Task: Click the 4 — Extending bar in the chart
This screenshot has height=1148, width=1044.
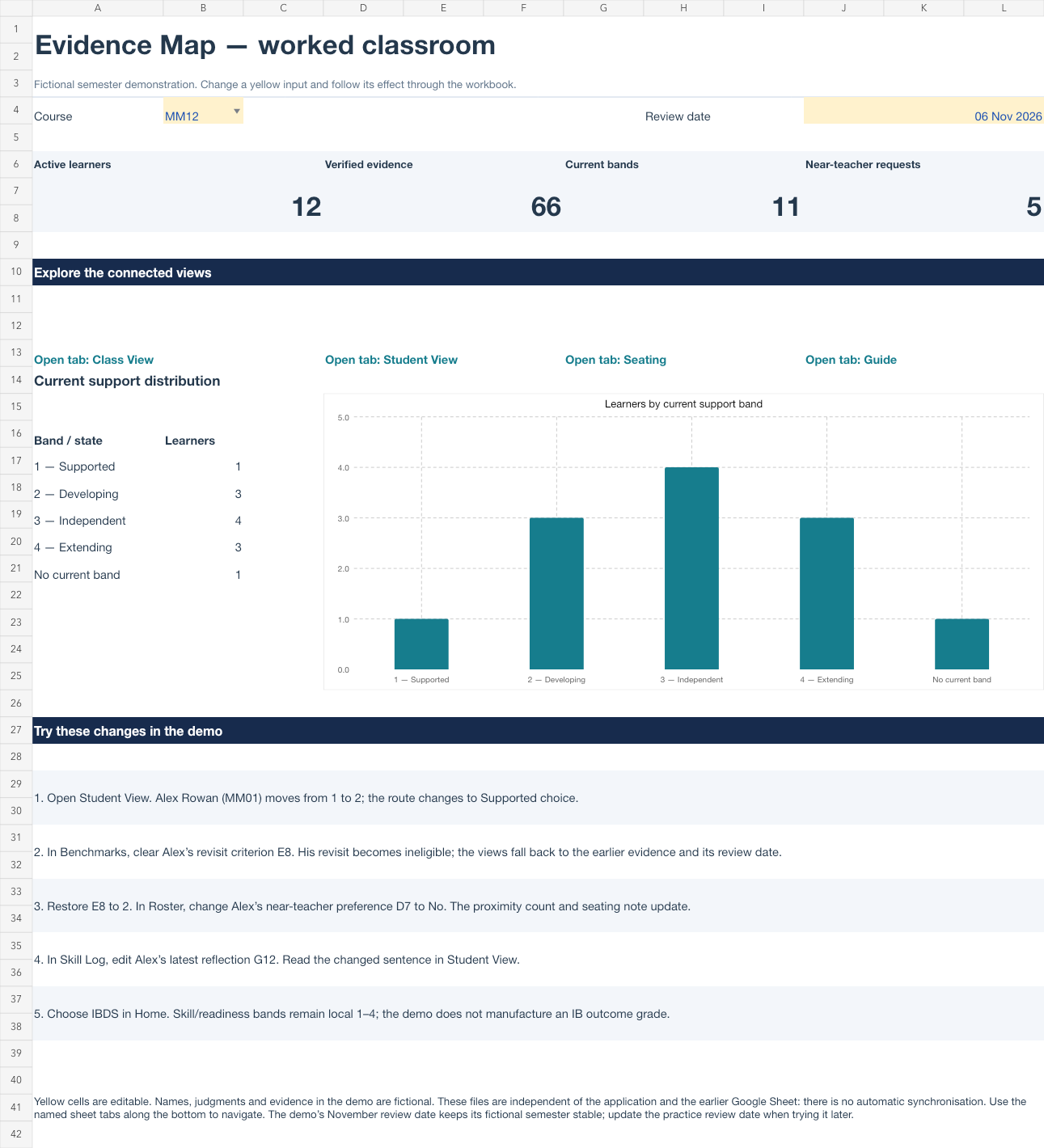Action: (x=826, y=593)
